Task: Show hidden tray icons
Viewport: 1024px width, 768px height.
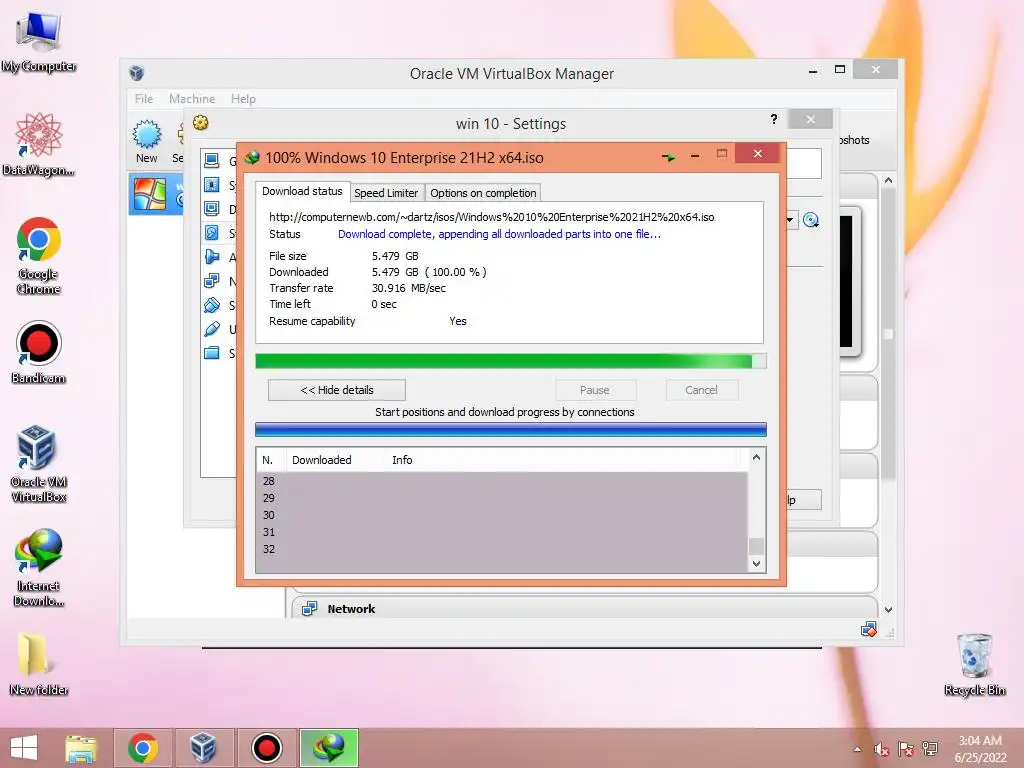Action: click(x=857, y=749)
